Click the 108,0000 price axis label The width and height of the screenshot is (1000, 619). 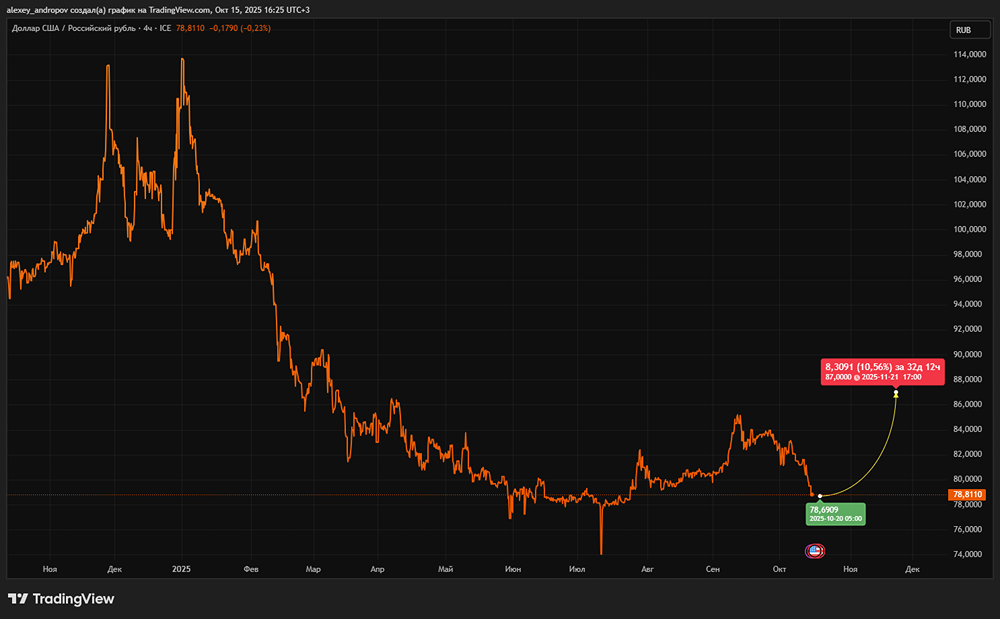969,129
